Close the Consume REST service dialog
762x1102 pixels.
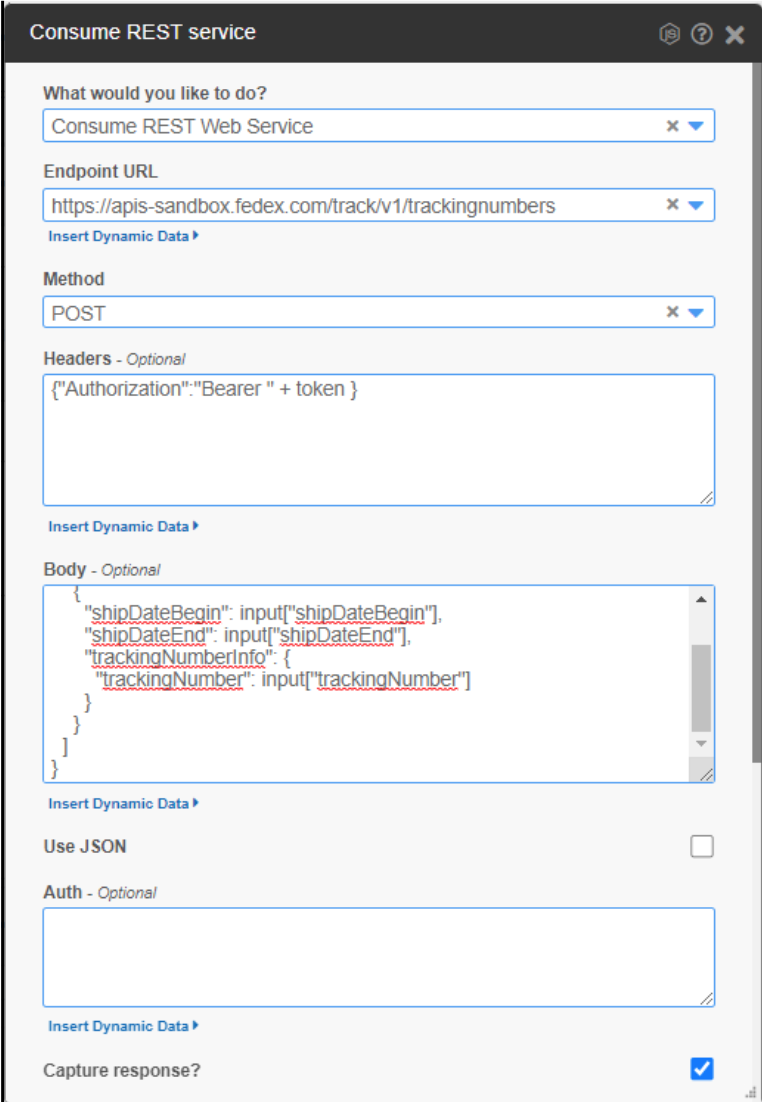(735, 34)
